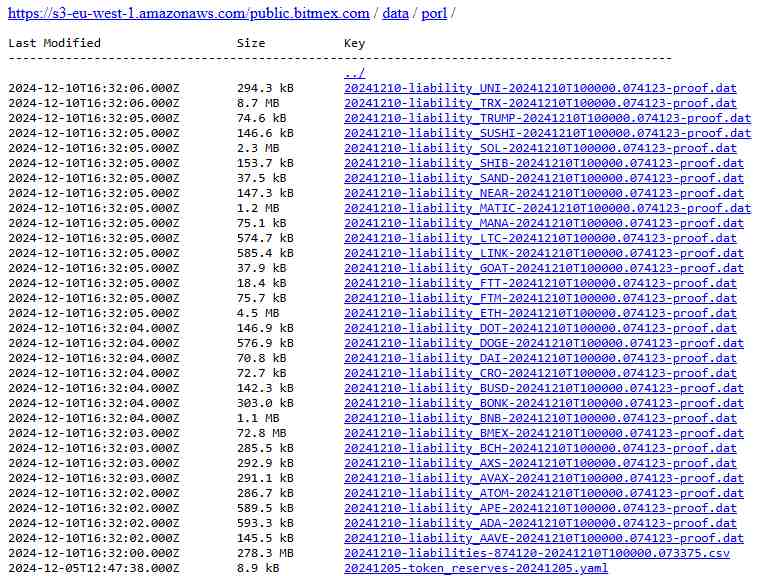Click the 2024-12-05T12:47:38.000Z timestamp
760x576 pixels.
click(x=94, y=569)
